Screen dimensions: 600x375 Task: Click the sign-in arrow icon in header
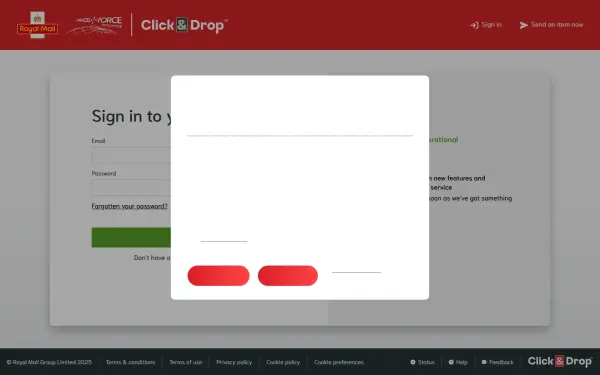pyautogui.click(x=474, y=25)
